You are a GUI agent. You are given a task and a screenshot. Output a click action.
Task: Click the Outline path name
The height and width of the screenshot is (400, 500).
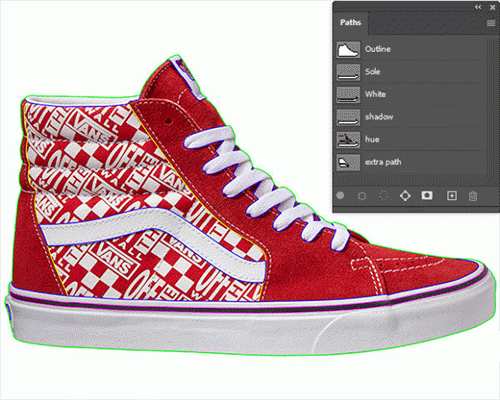click(x=378, y=49)
